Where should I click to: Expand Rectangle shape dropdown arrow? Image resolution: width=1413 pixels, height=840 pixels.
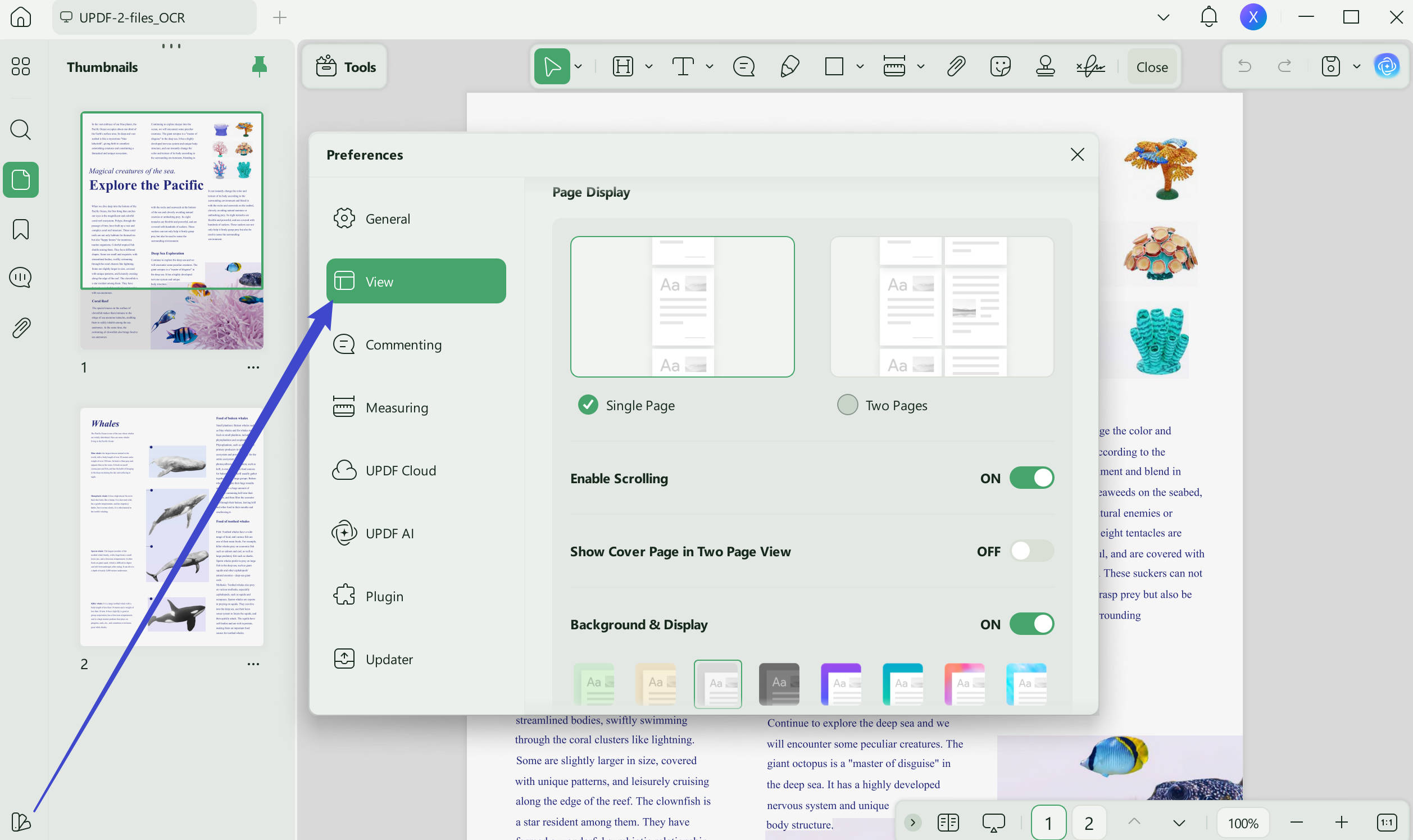[860, 67]
